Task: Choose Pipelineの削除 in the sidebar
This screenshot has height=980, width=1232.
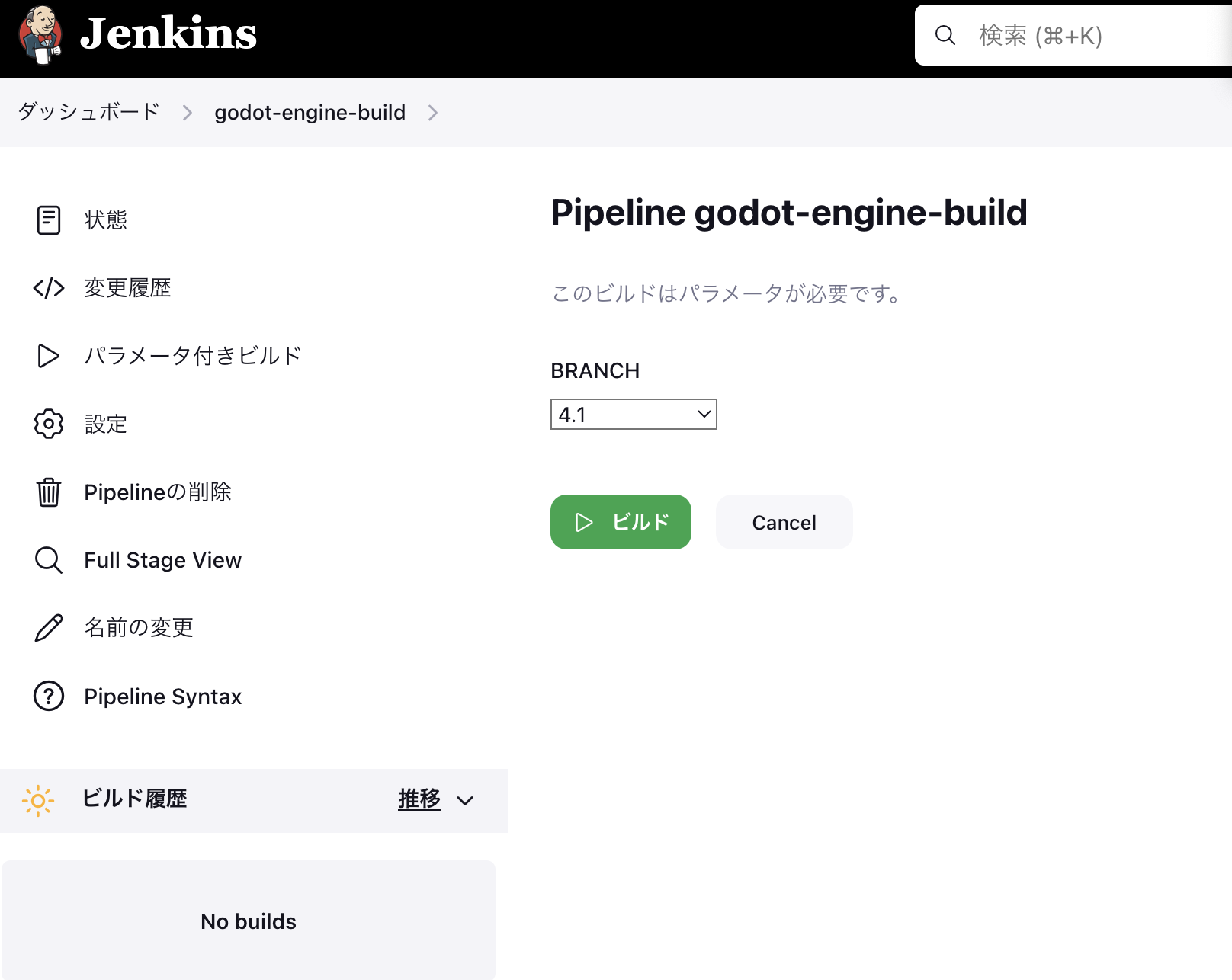Action: [x=158, y=492]
